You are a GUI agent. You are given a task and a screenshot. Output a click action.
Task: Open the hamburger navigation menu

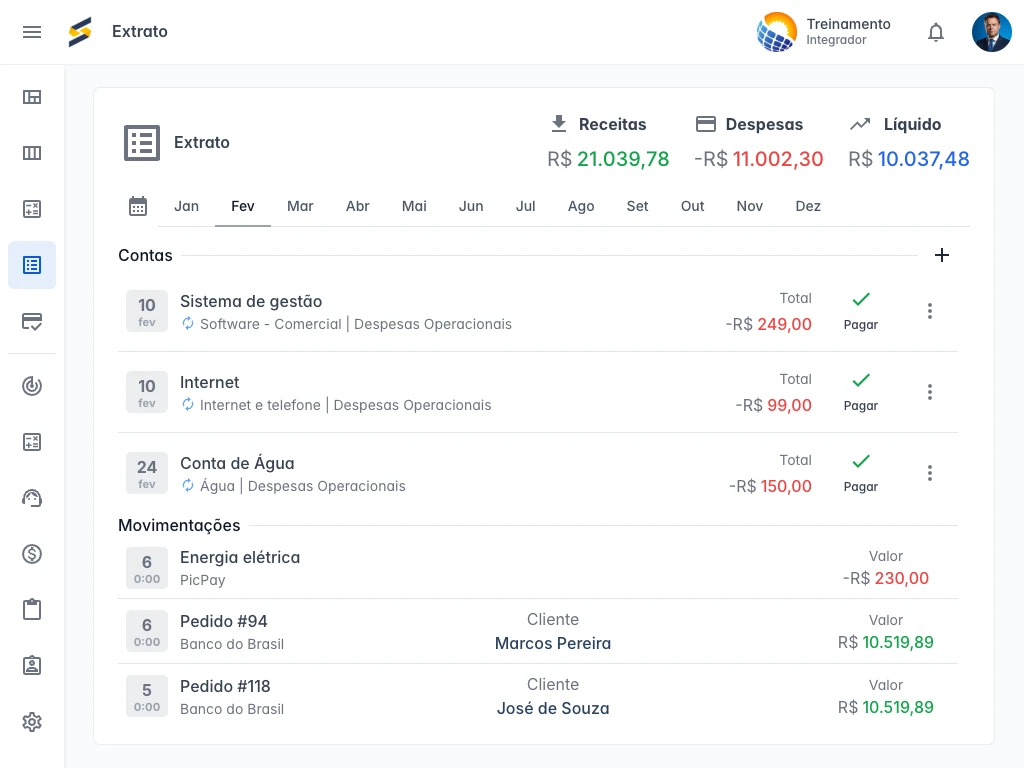point(32,32)
